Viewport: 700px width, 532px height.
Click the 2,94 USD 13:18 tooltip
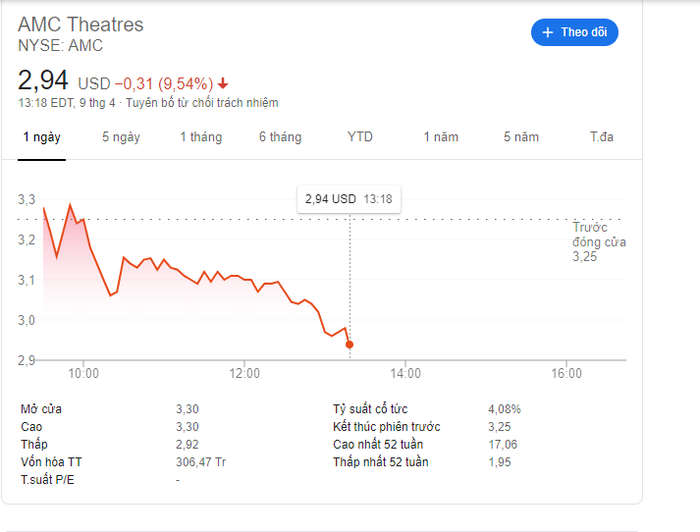click(x=349, y=199)
